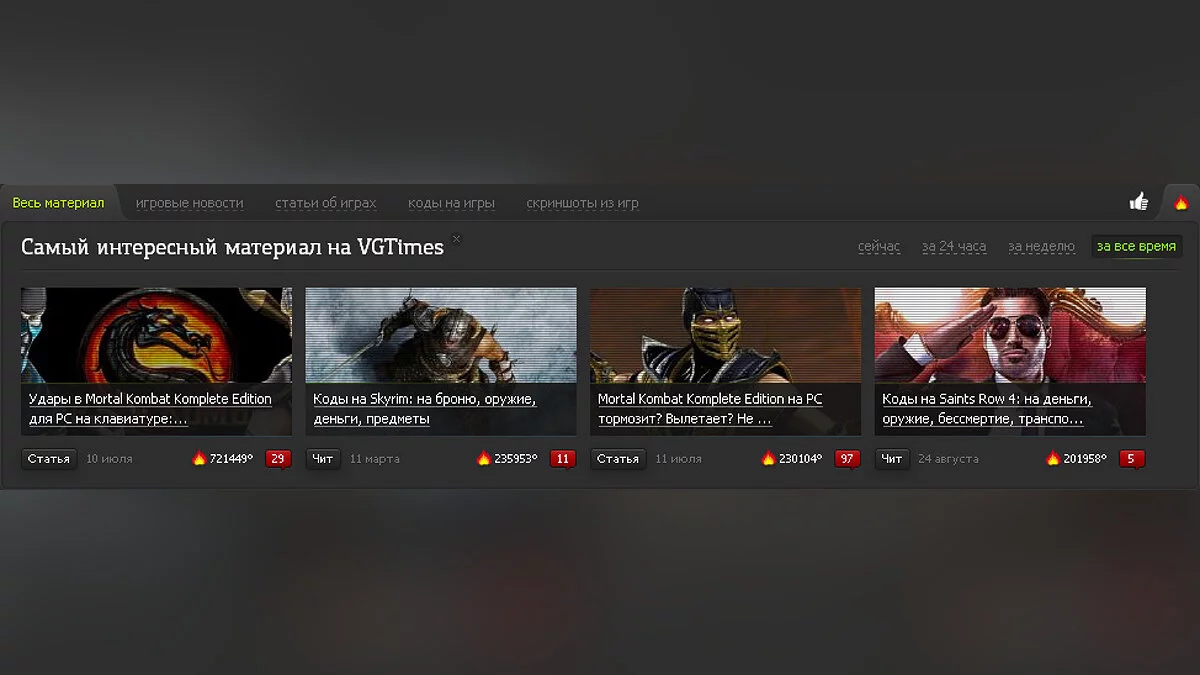Open article Удары в Mortal Kombat Komplete Edition
Screen dimensions: 1200x675
point(150,409)
